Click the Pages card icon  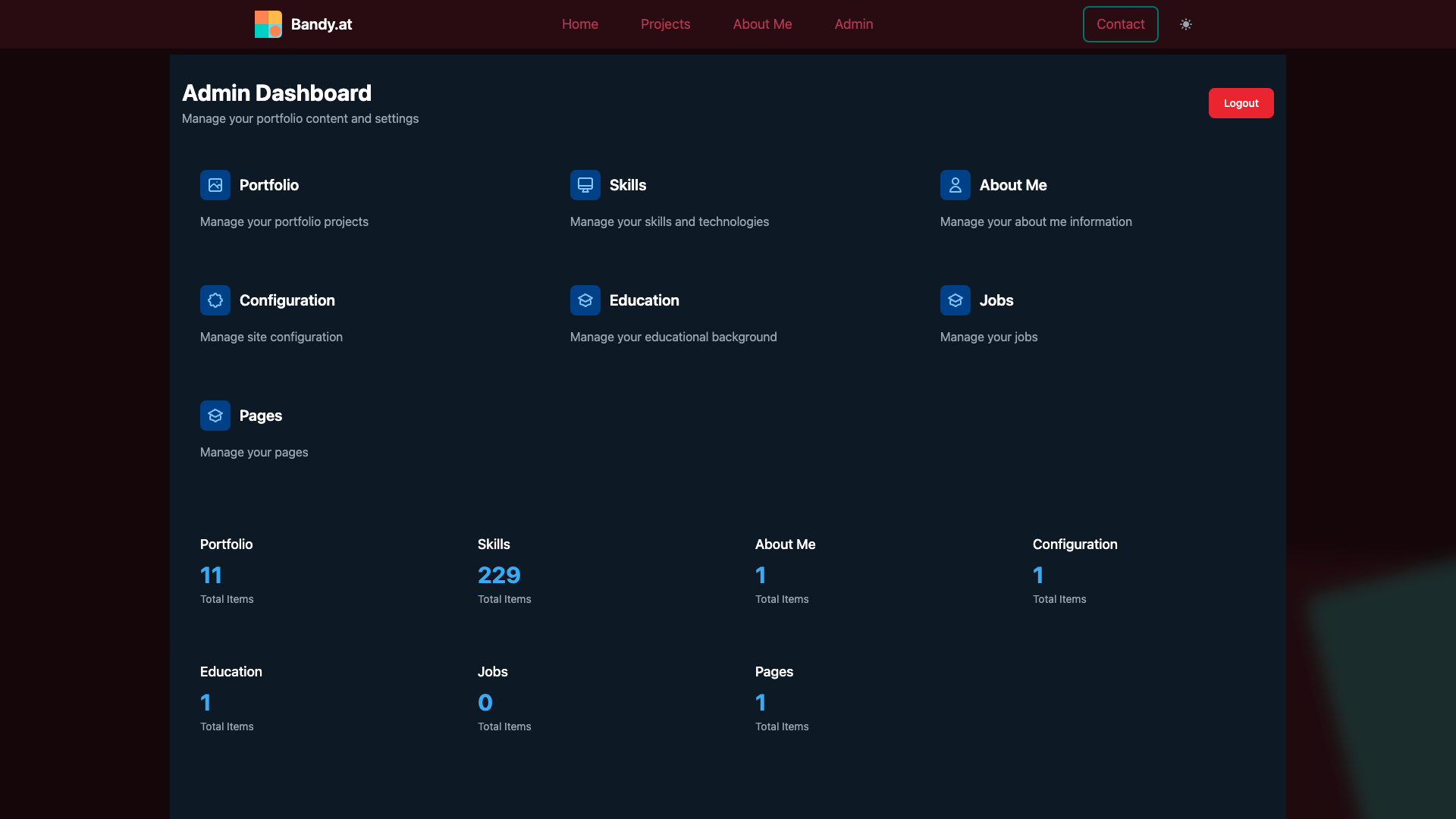215,416
